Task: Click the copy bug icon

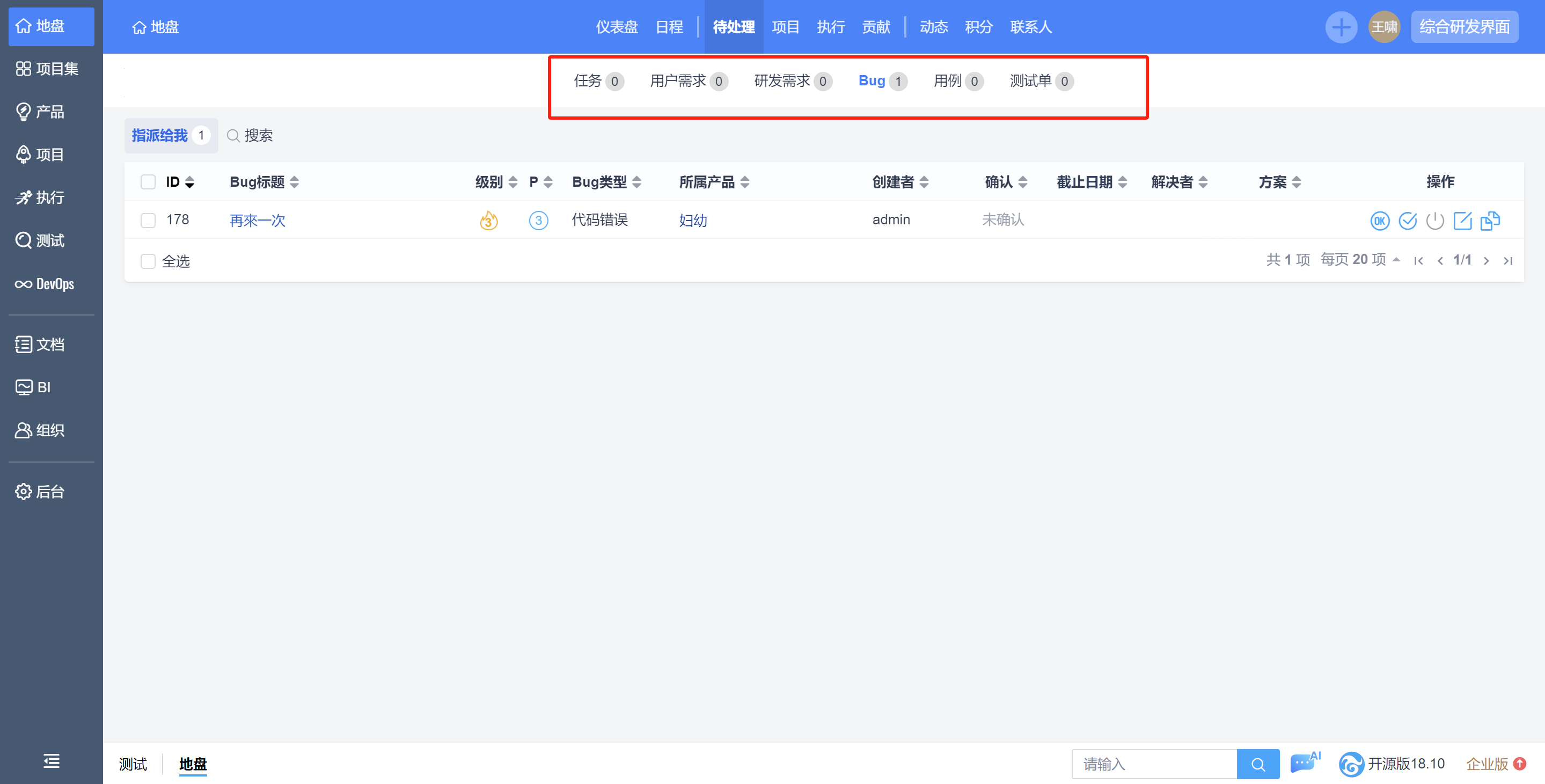Action: click(1490, 221)
